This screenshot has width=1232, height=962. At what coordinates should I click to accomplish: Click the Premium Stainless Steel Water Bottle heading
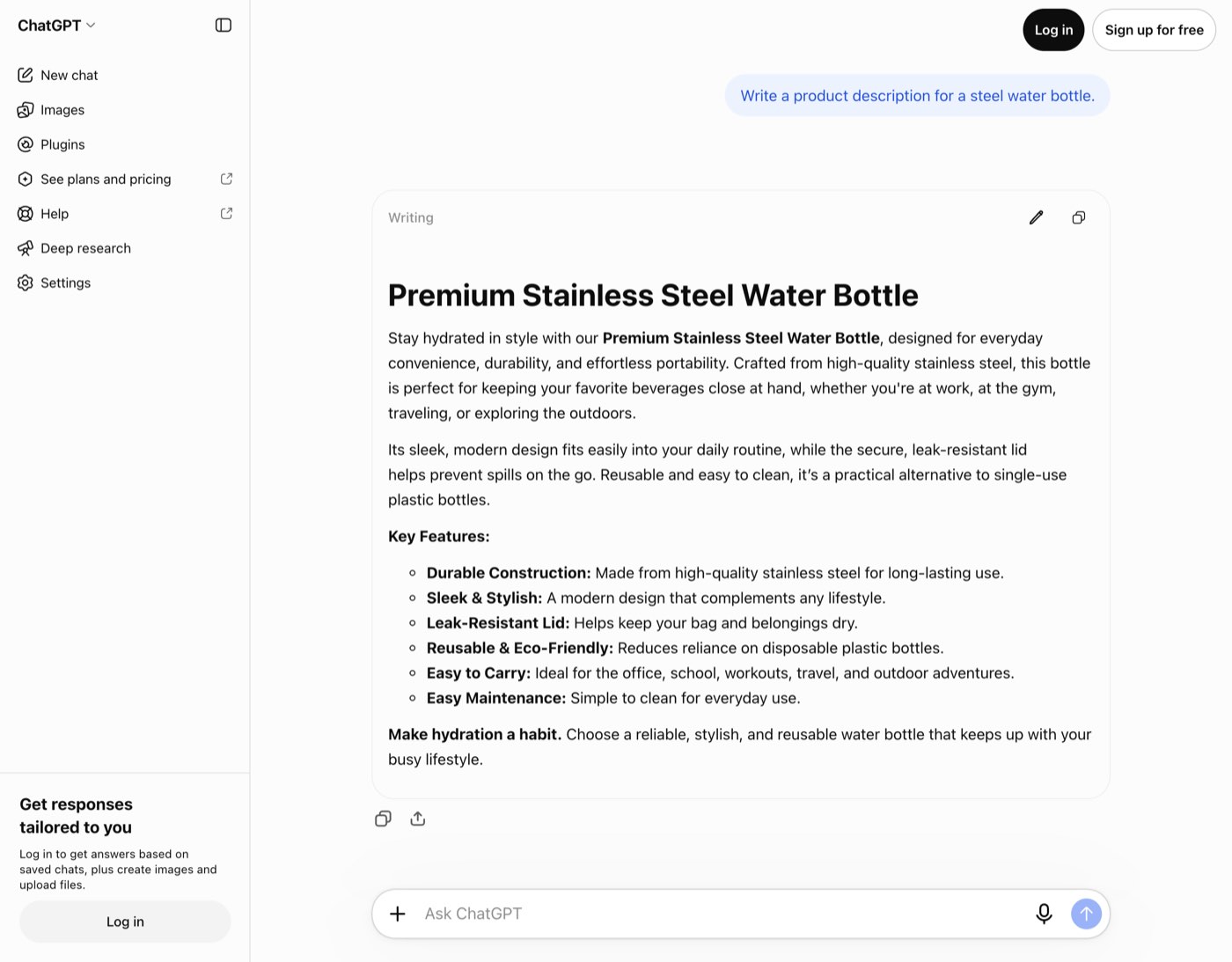[x=653, y=296]
